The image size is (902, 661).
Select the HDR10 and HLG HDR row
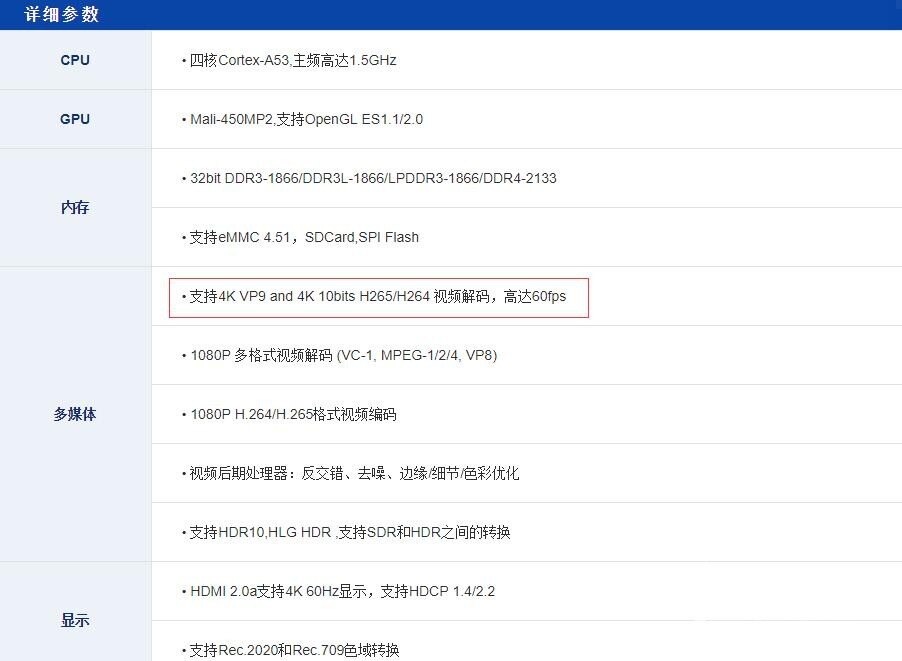(x=345, y=532)
